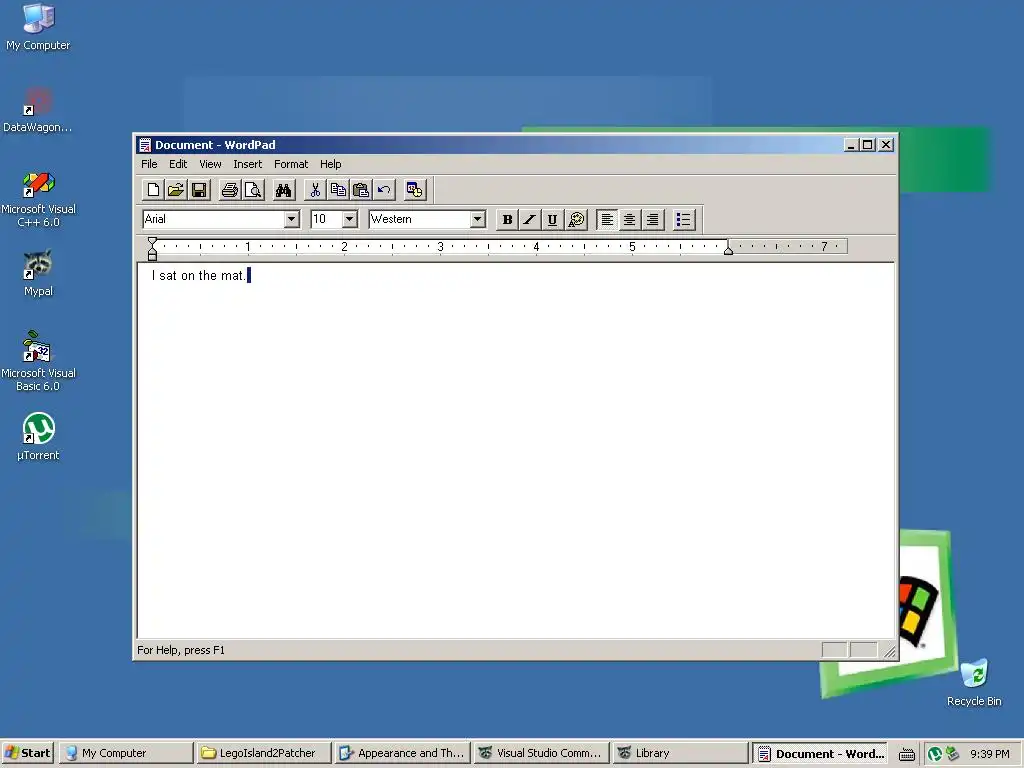Click the µTorrent tray icon
Image resolution: width=1024 pixels, height=768 pixels.
[x=935, y=754]
